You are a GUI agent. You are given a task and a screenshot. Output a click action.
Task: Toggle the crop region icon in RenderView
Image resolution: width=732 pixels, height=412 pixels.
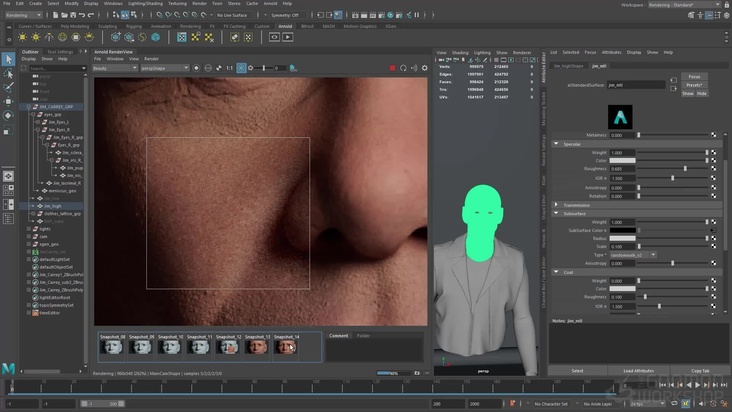(240, 68)
